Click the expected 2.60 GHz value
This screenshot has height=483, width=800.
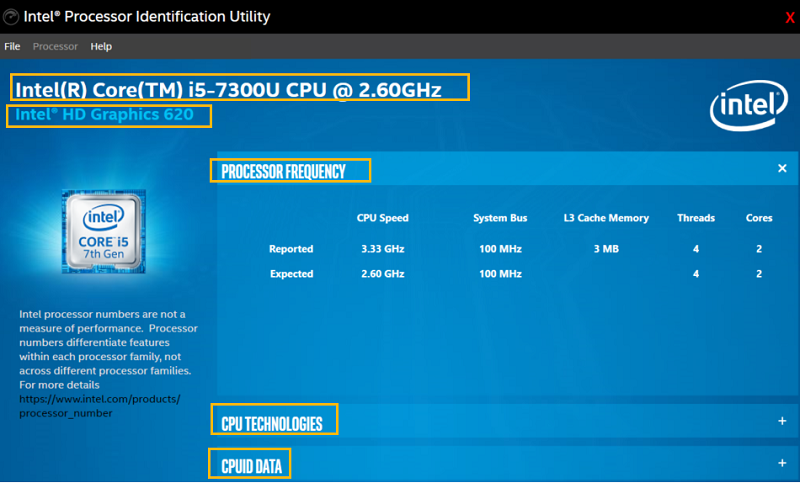pos(383,274)
